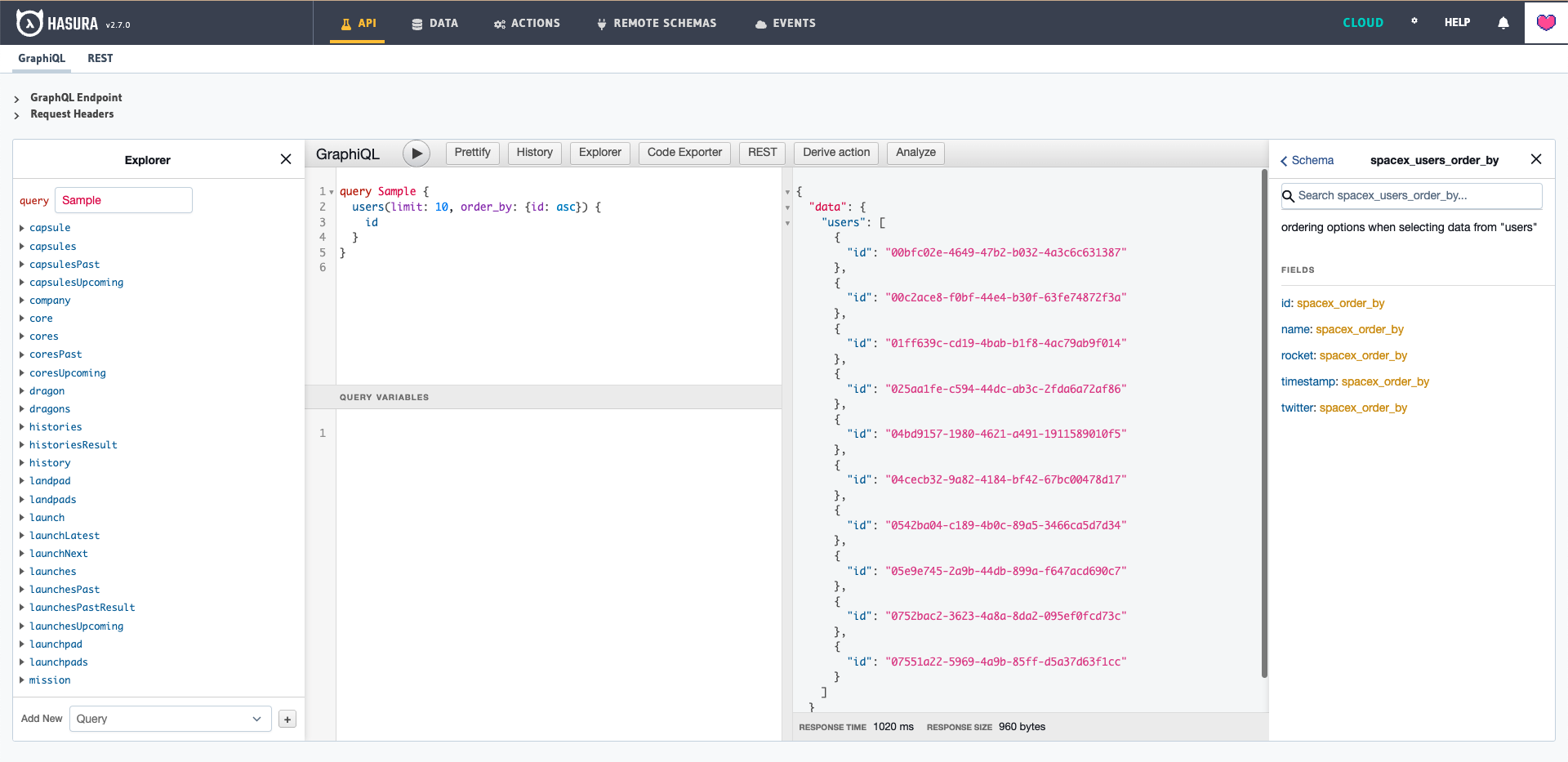This screenshot has width=1568, height=762.
Task: Open query History
Action: 535,153
